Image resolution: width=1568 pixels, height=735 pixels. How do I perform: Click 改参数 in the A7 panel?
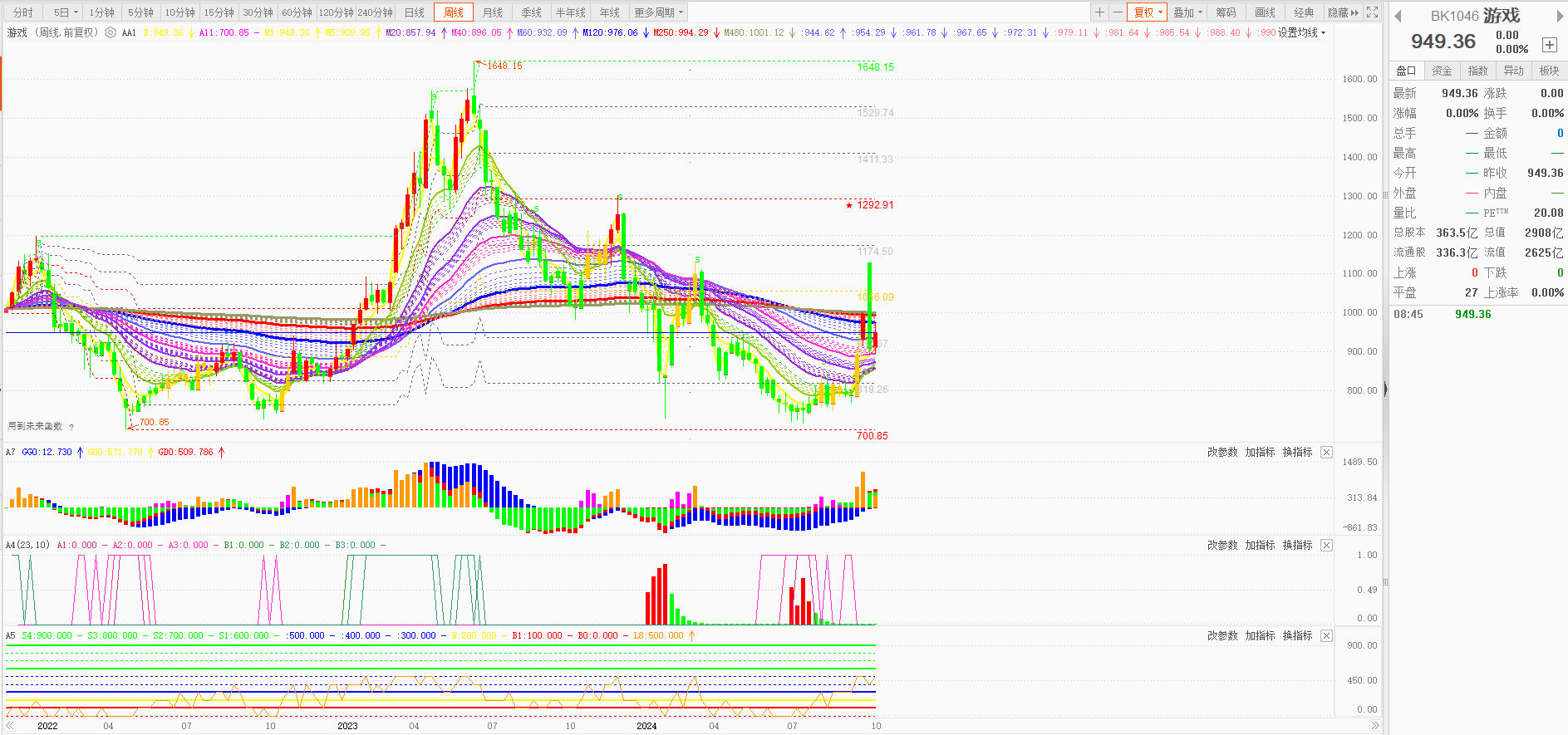click(x=1222, y=453)
